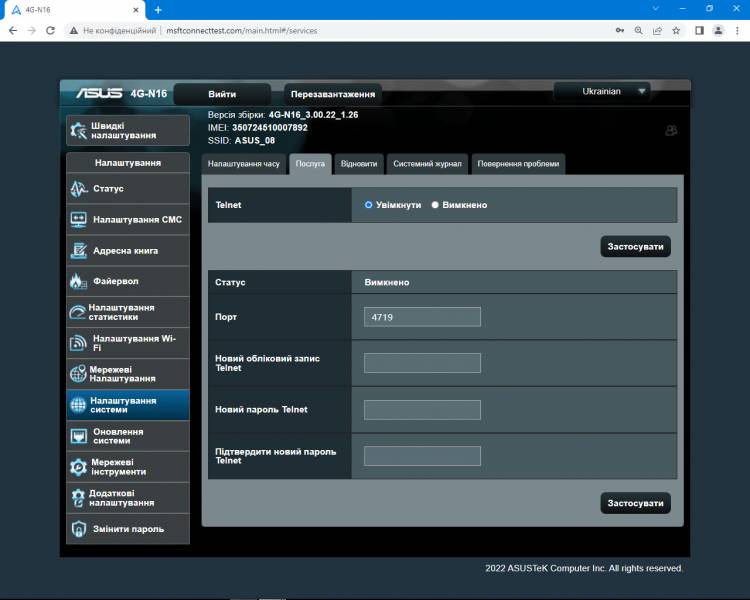Bookmark this page with star icon
The width and height of the screenshot is (750, 600).
676,31
